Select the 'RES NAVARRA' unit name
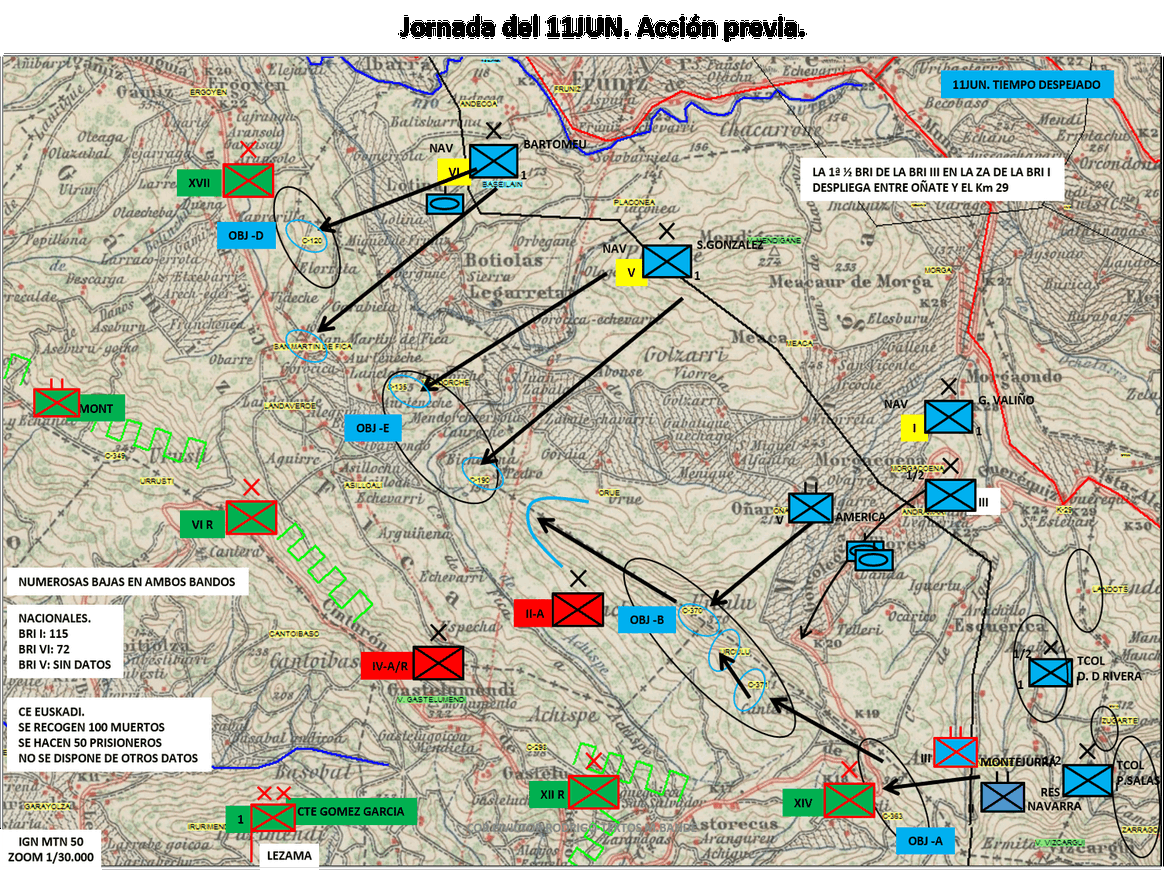The height and width of the screenshot is (873, 1172). [1054, 799]
